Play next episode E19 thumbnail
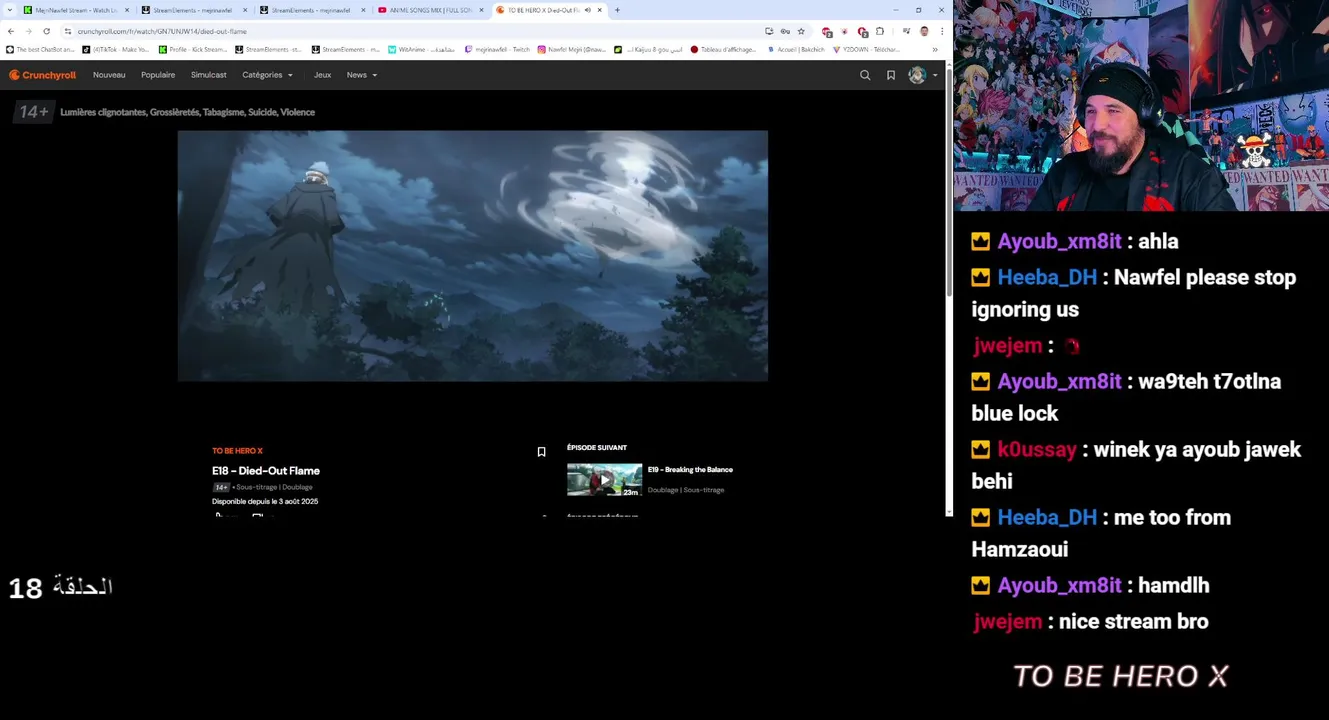The image size is (1329, 720). click(x=604, y=480)
